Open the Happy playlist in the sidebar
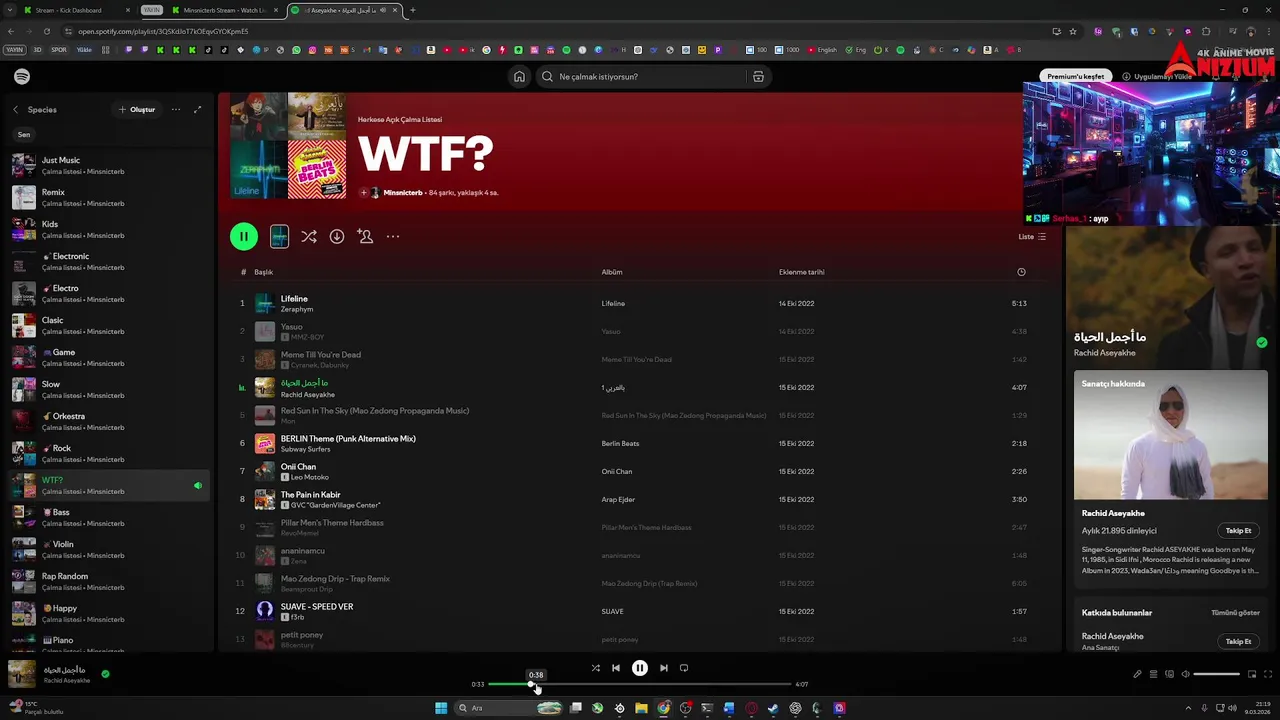Screen dimensions: 1280x720 [x=110, y=613]
